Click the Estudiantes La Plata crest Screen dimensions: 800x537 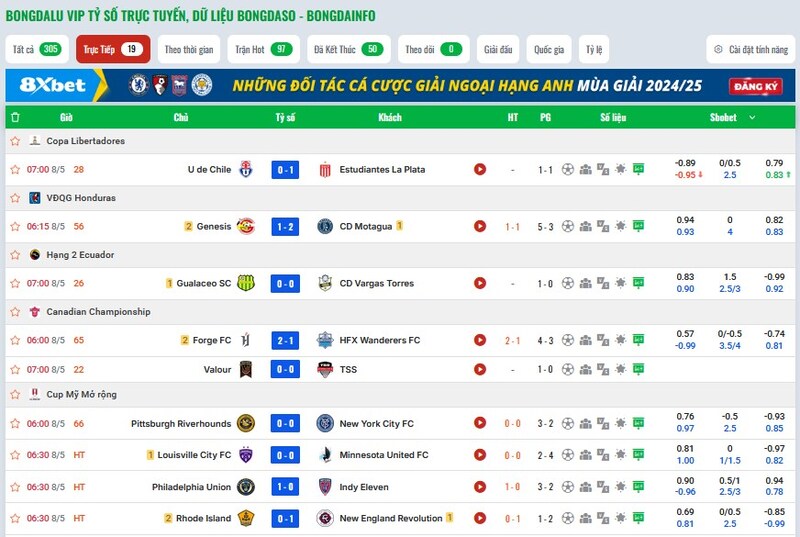click(x=325, y=170)
